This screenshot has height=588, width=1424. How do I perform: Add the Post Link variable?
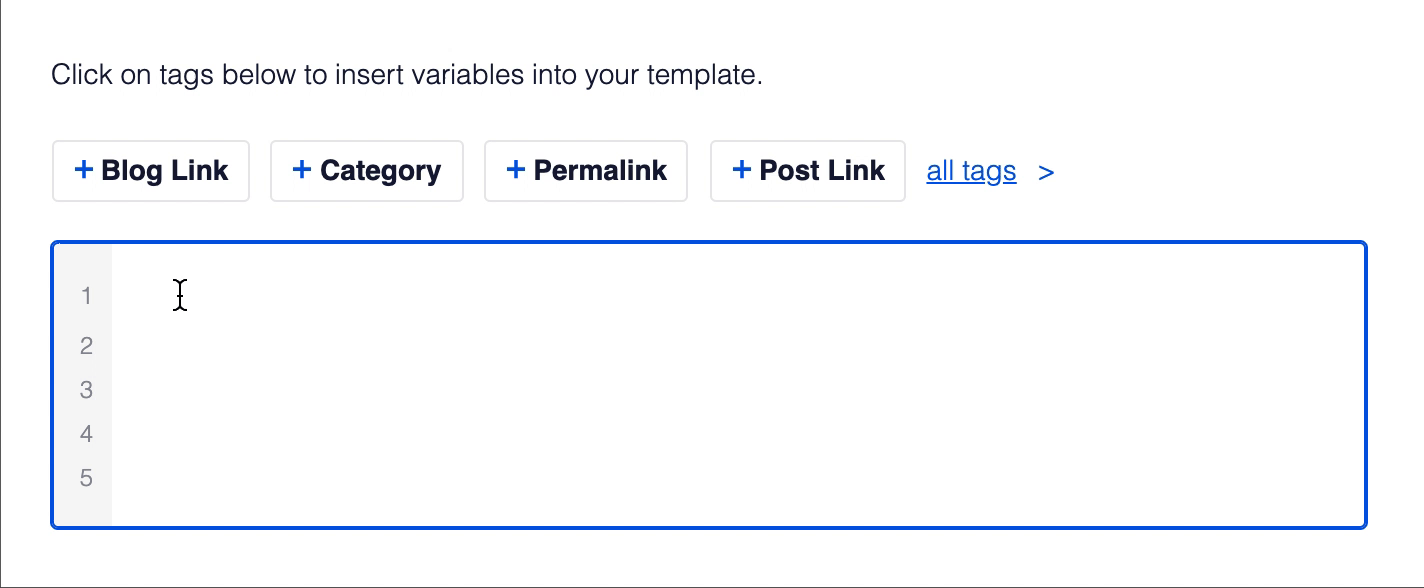click(808, 171)
